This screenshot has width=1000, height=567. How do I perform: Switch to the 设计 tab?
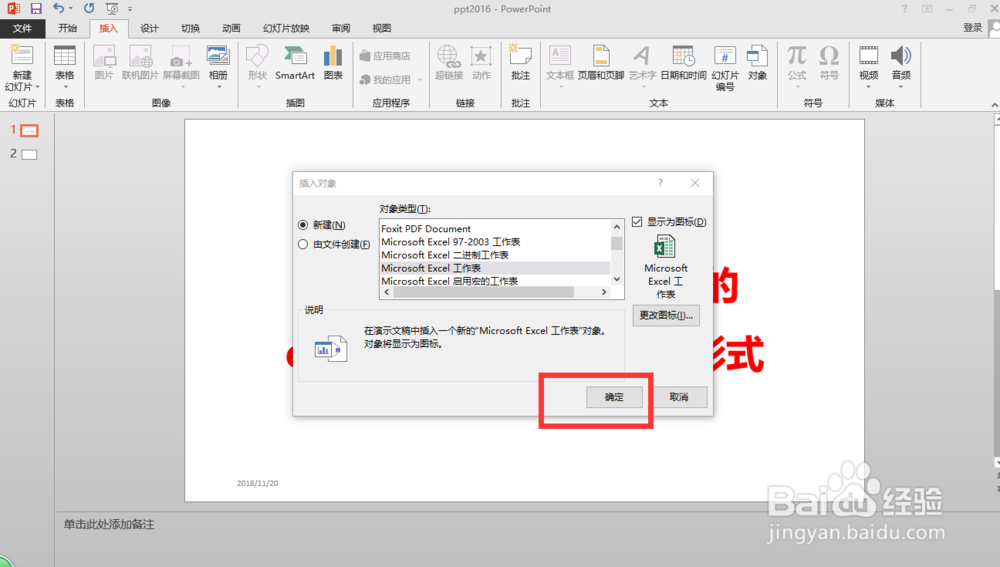tap(149, 28)
